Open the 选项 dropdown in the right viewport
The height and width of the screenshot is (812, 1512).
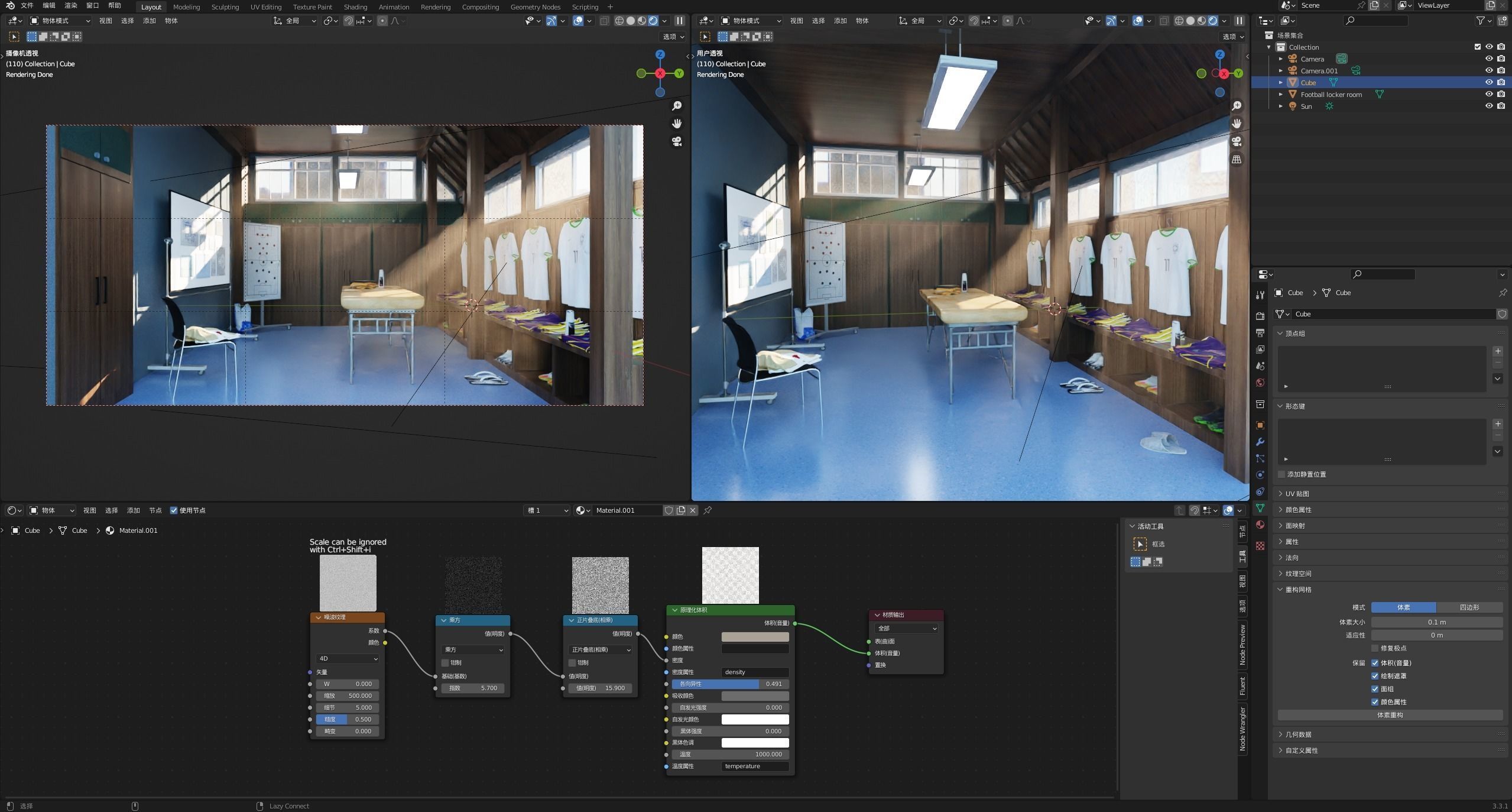[x=1233, y=36]
